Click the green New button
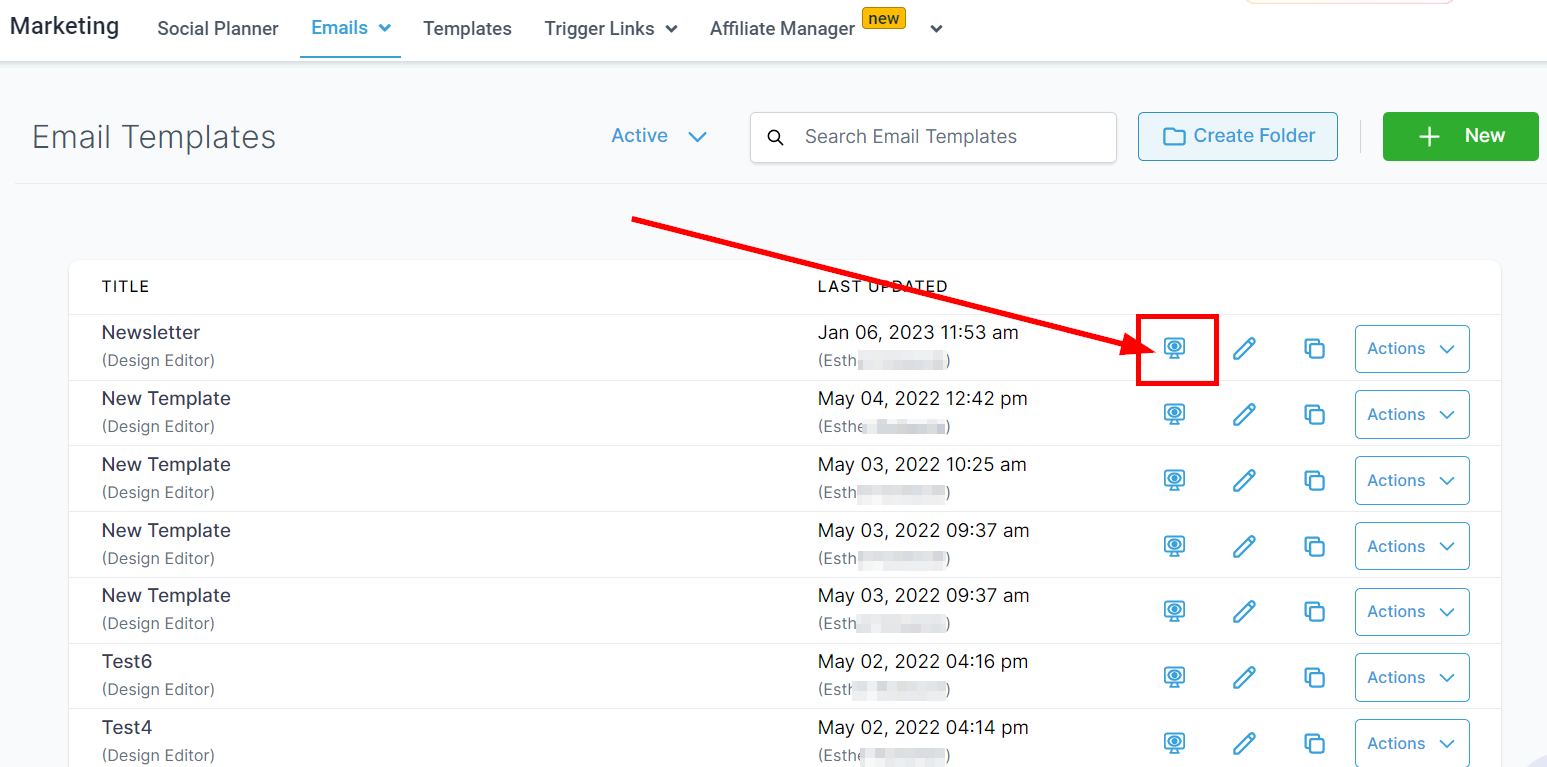Viewport: 1547px width, 767px height. [1460, 136]
